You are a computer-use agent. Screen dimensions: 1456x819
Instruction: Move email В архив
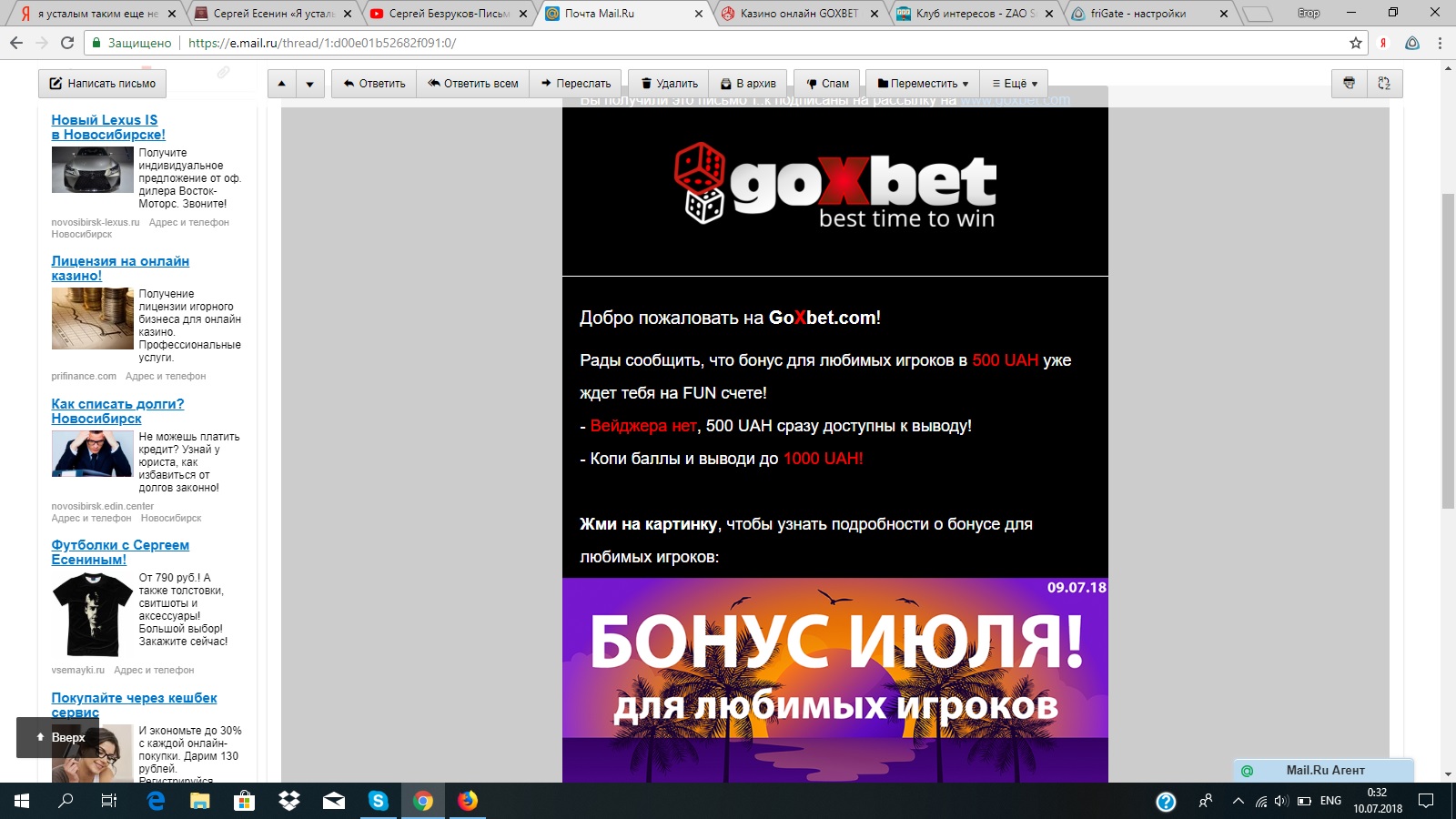[749, 83]
